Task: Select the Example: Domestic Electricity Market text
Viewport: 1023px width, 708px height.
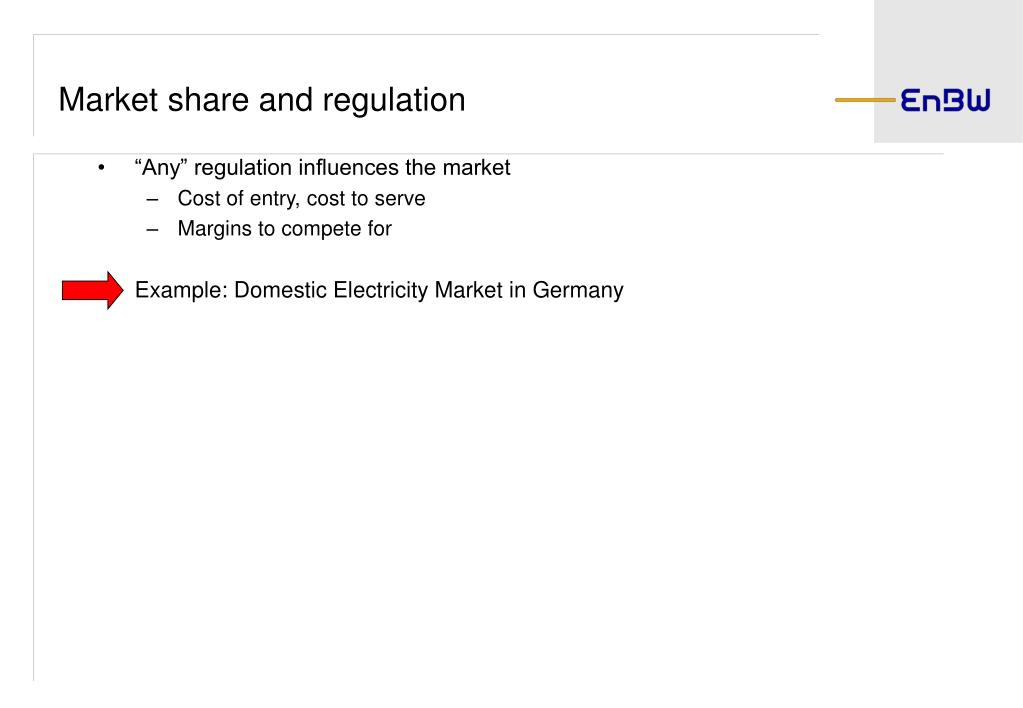Action: pyautogui.click(x=379, y=290)
